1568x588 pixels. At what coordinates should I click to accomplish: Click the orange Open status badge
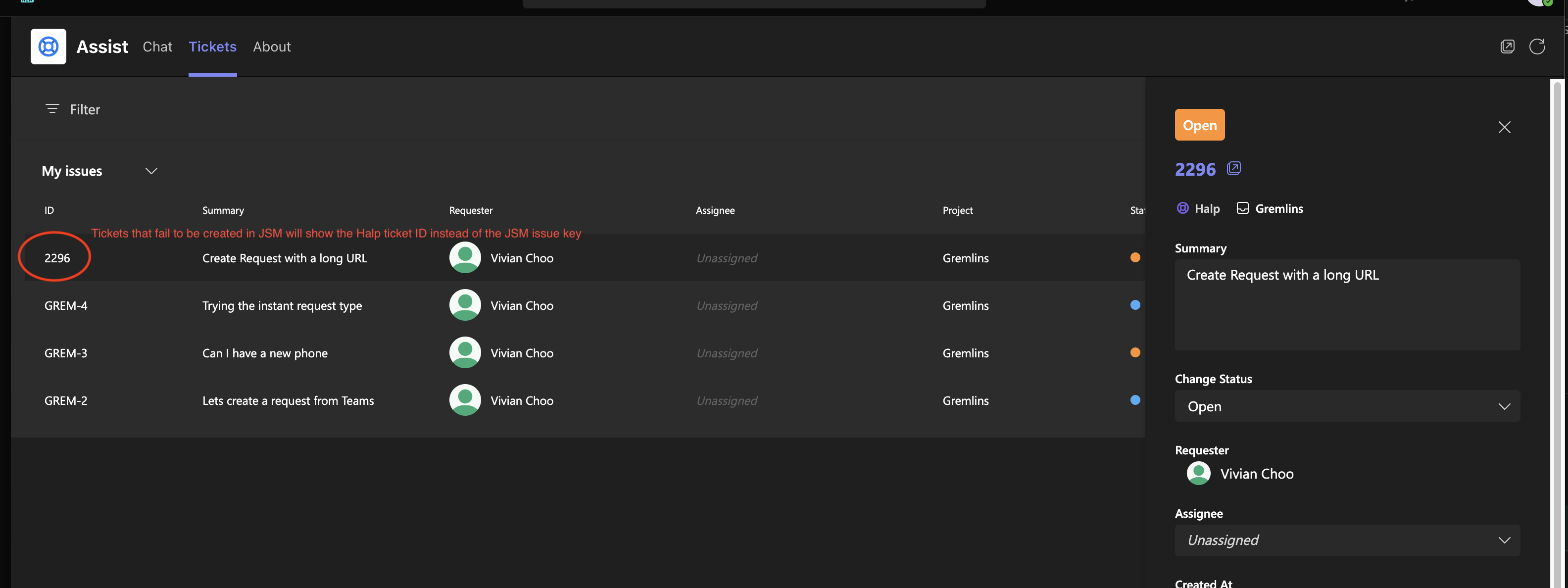click(1199, 125)
